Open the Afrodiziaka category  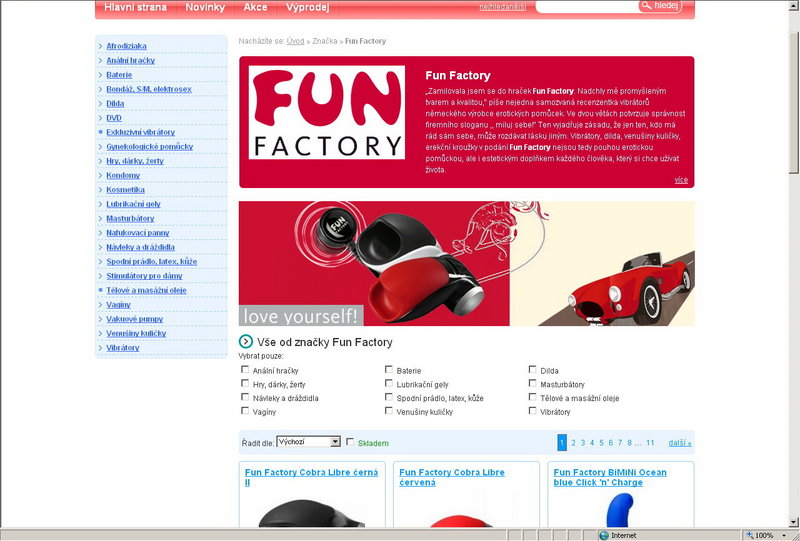click(127, 46)
